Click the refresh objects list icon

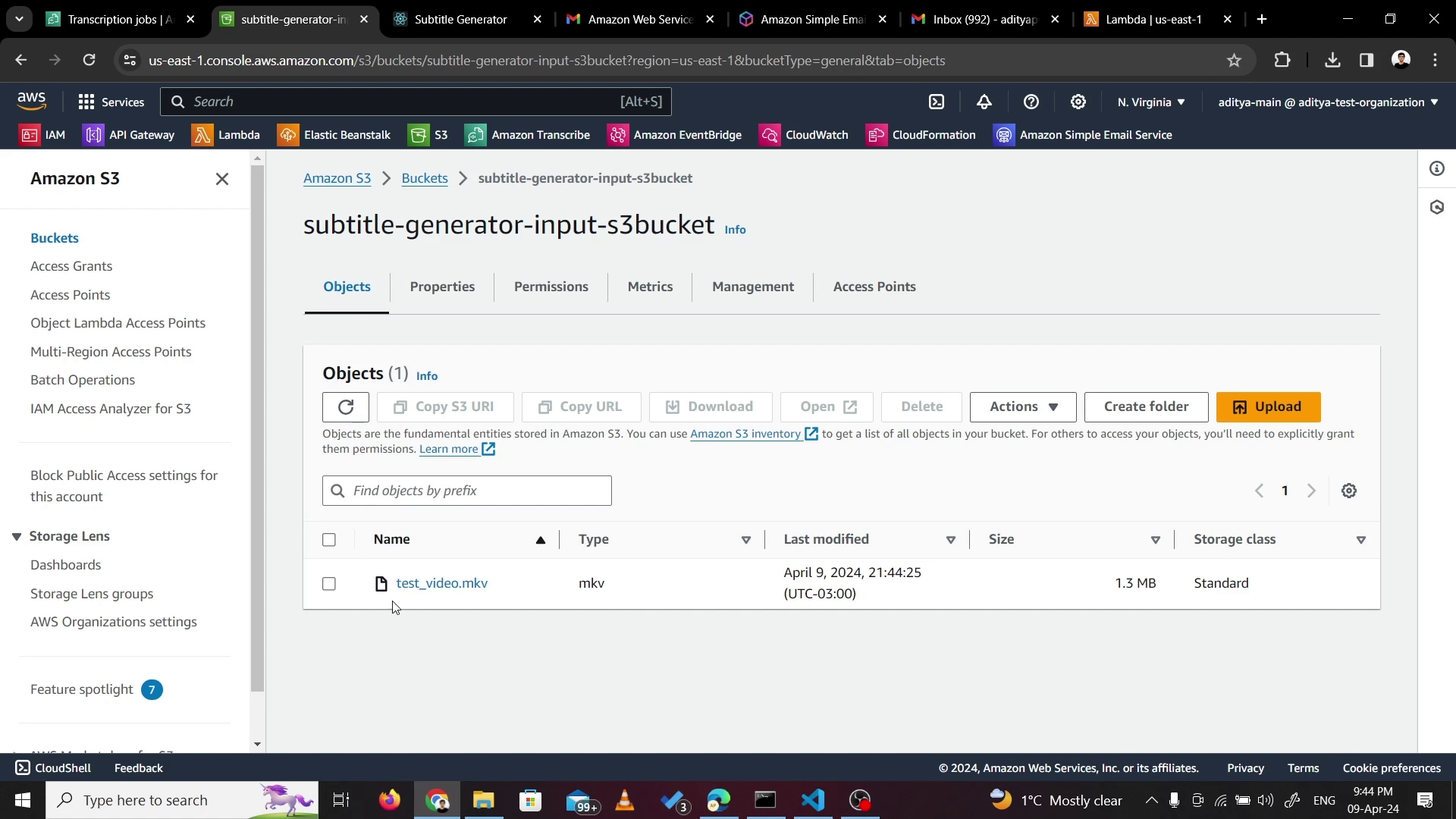point(345,407)
